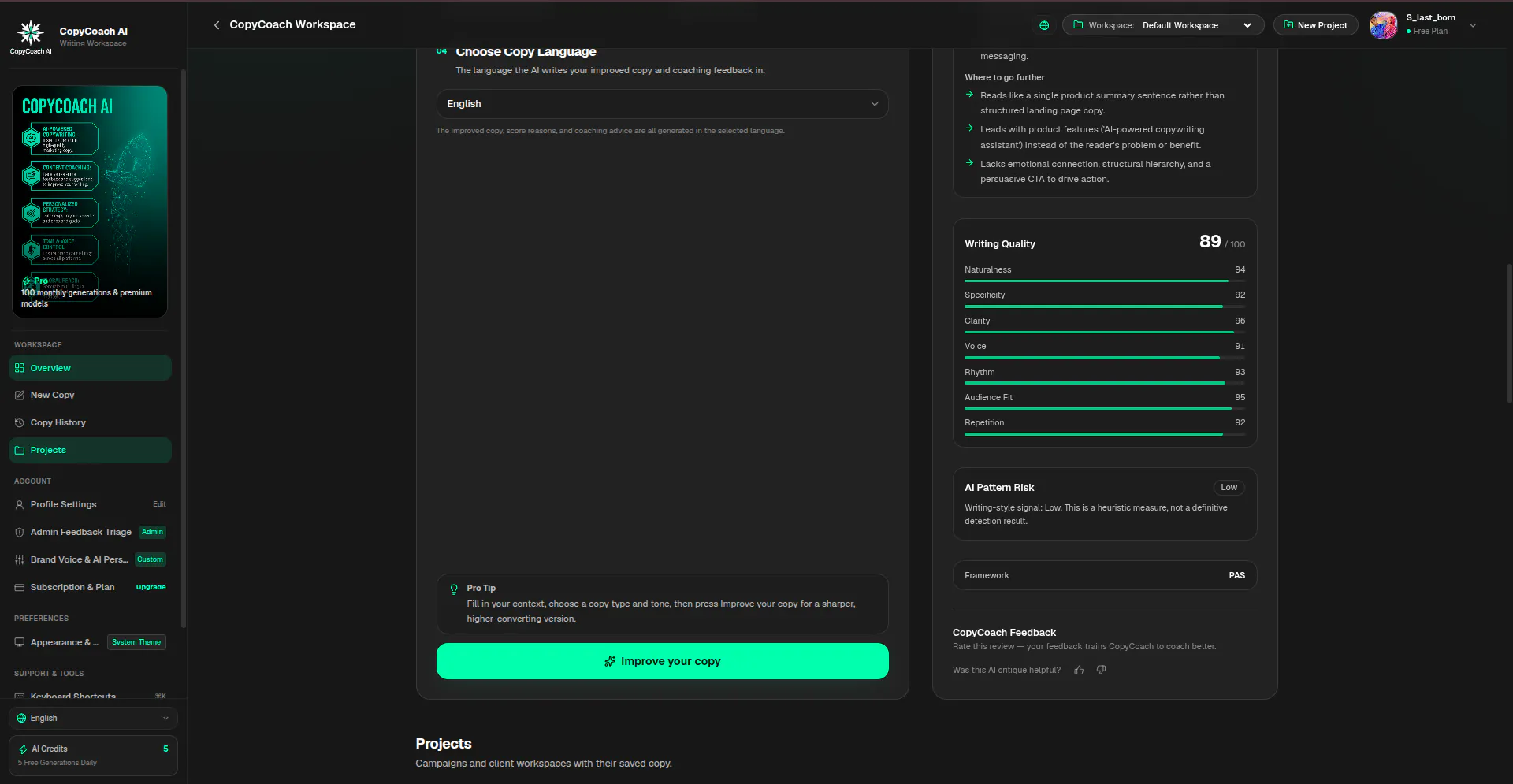This screenshot has width=1513, height=784.
Task: Click the Admin badge
Action: (152, 533)
